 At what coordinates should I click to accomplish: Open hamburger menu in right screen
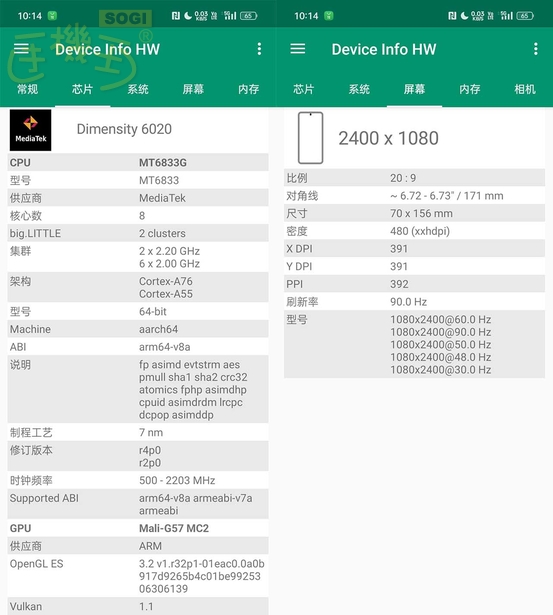[298, 49]
